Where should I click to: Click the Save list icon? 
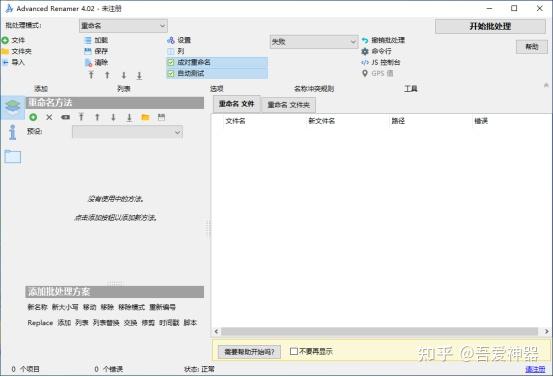pyautogui.click(x=88, y=51)
